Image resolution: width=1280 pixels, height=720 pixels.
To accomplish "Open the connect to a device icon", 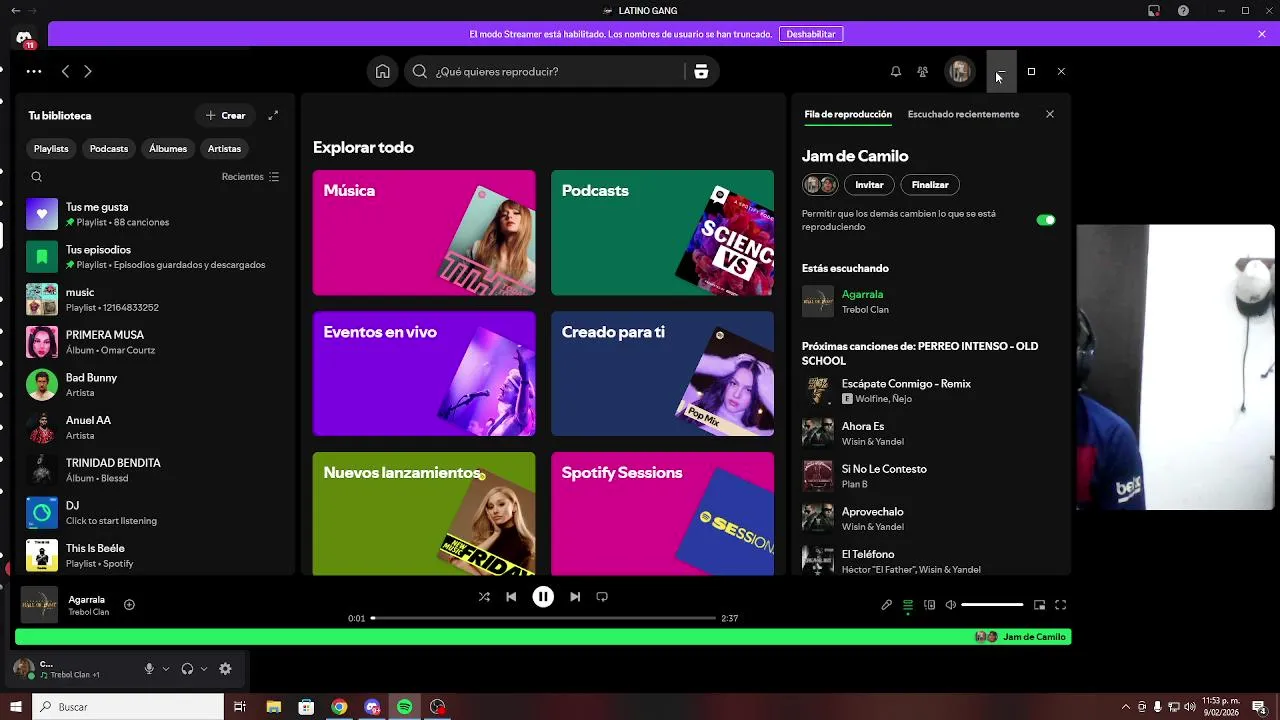I will click(929, 605).
